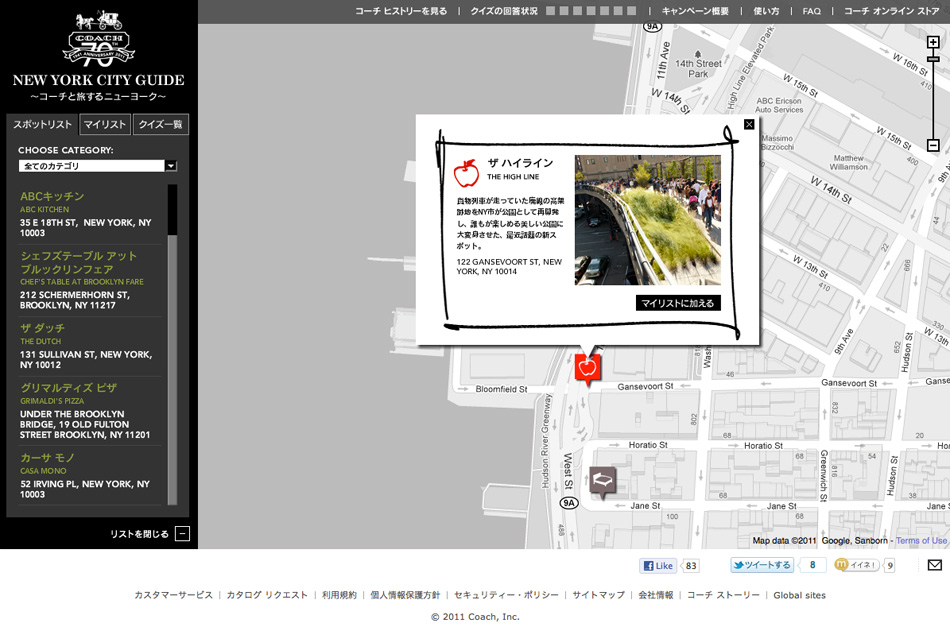Open 会社情報 footer link

pyautogui.click(x=656, y=595)
